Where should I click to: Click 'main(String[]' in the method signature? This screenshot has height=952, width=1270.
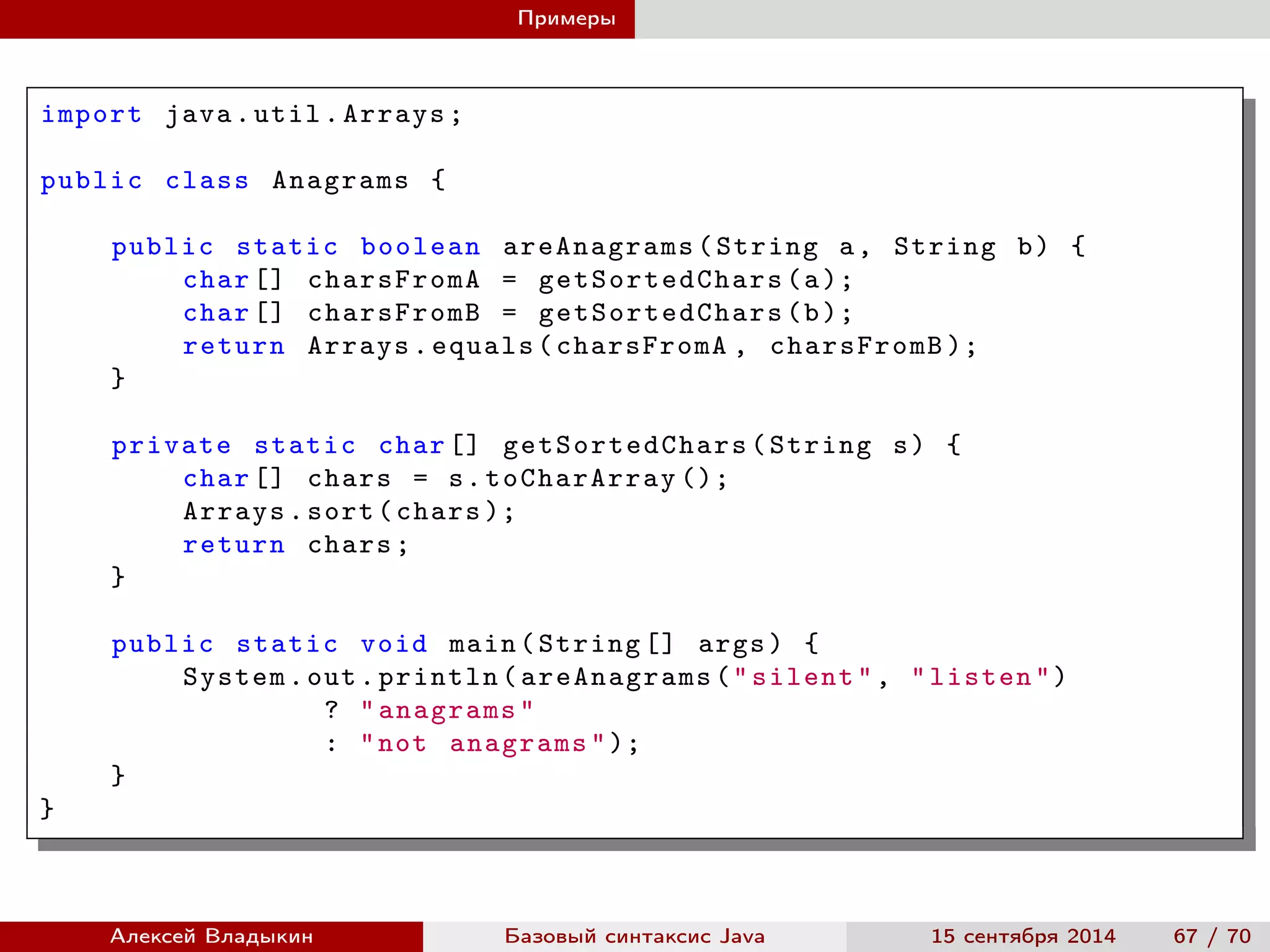(x=561, y=645)
